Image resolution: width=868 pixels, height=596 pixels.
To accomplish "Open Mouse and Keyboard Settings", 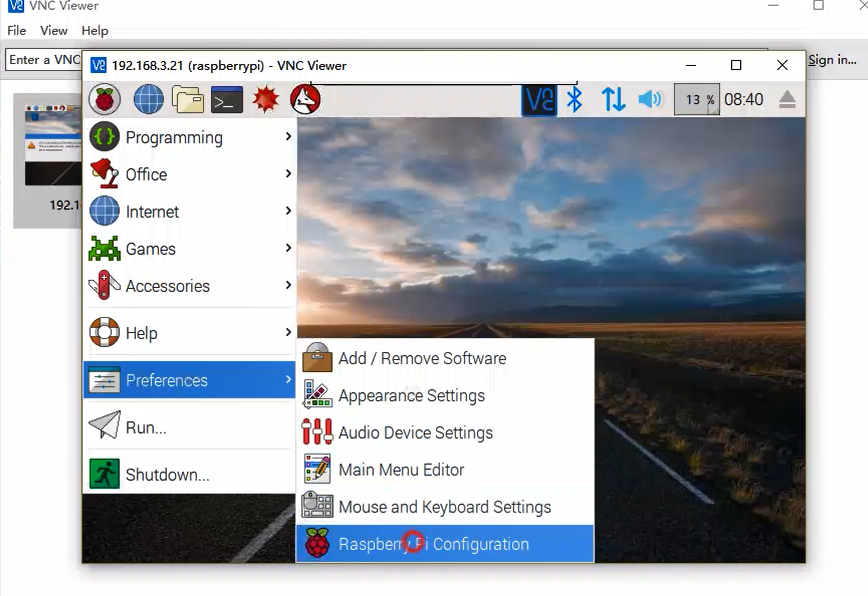I will point(445,506).
